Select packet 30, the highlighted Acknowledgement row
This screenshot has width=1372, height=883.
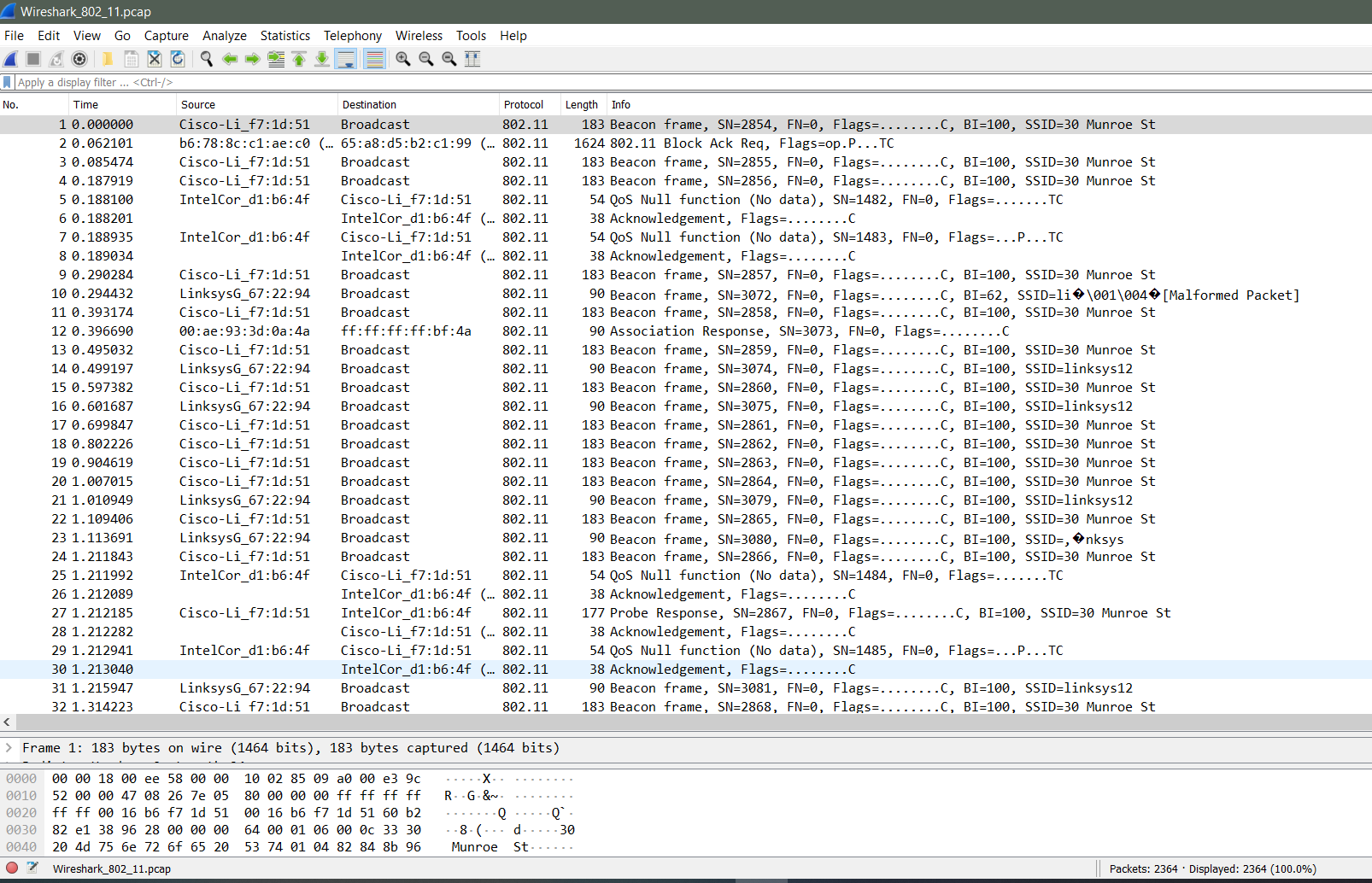tap(686, 670)
